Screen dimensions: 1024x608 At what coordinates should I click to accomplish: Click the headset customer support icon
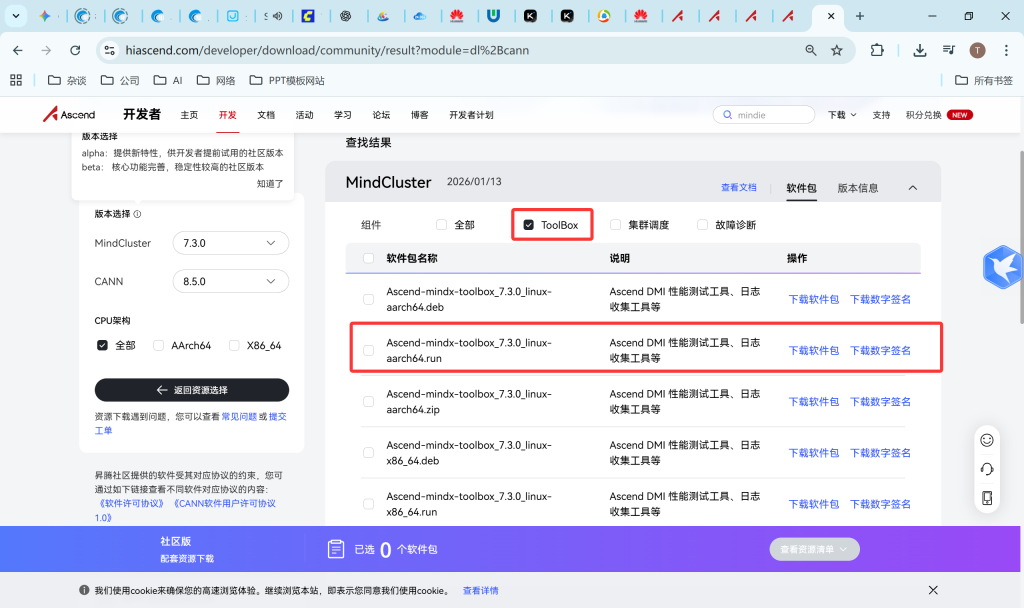tap(987, 469)
